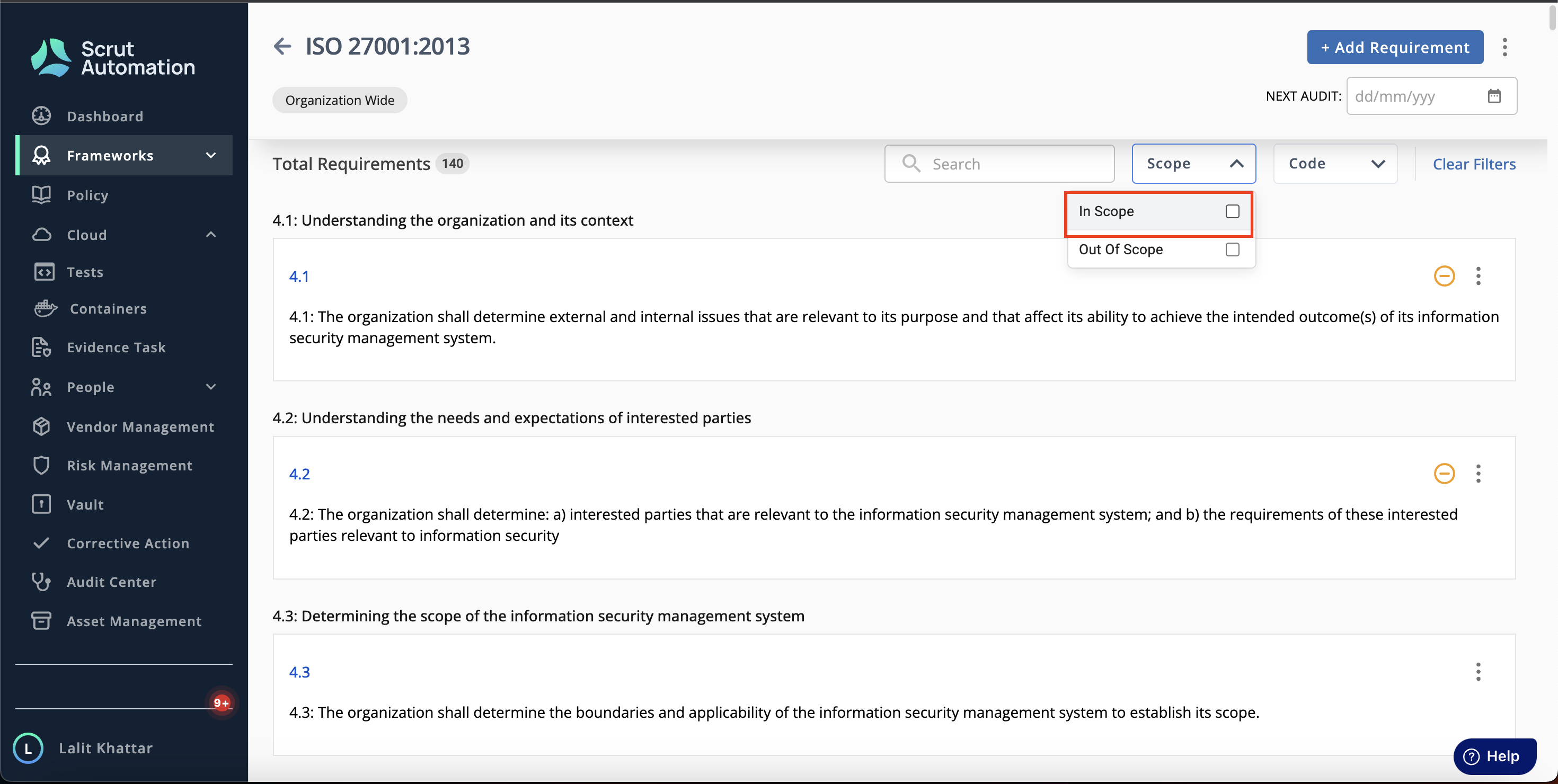Go to Asset Management section
The width and height of the screenshot is (1558, 784).
tap(134, 621)
